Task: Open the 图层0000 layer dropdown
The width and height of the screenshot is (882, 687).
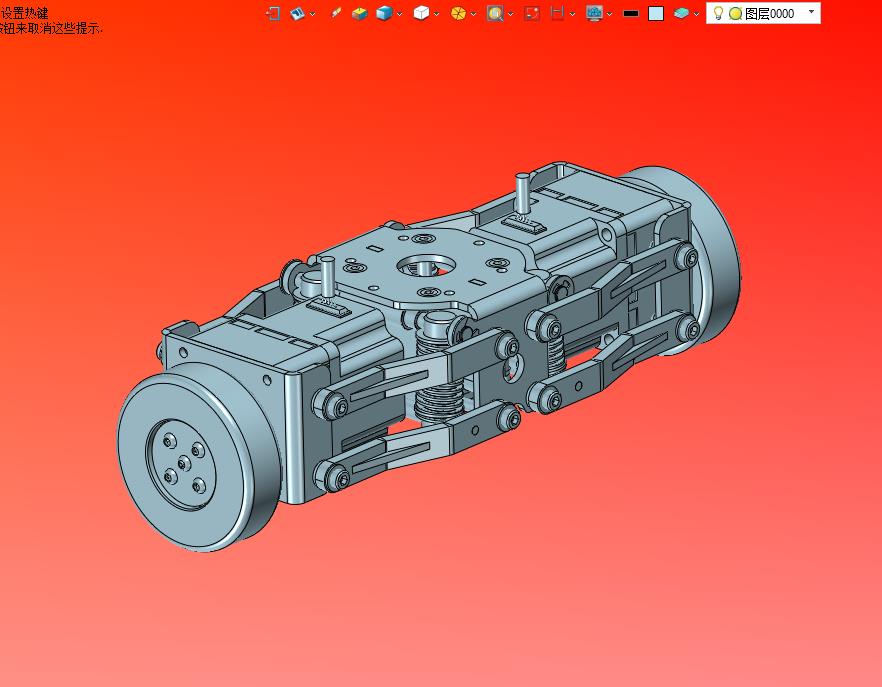Action: pos(811,12)
